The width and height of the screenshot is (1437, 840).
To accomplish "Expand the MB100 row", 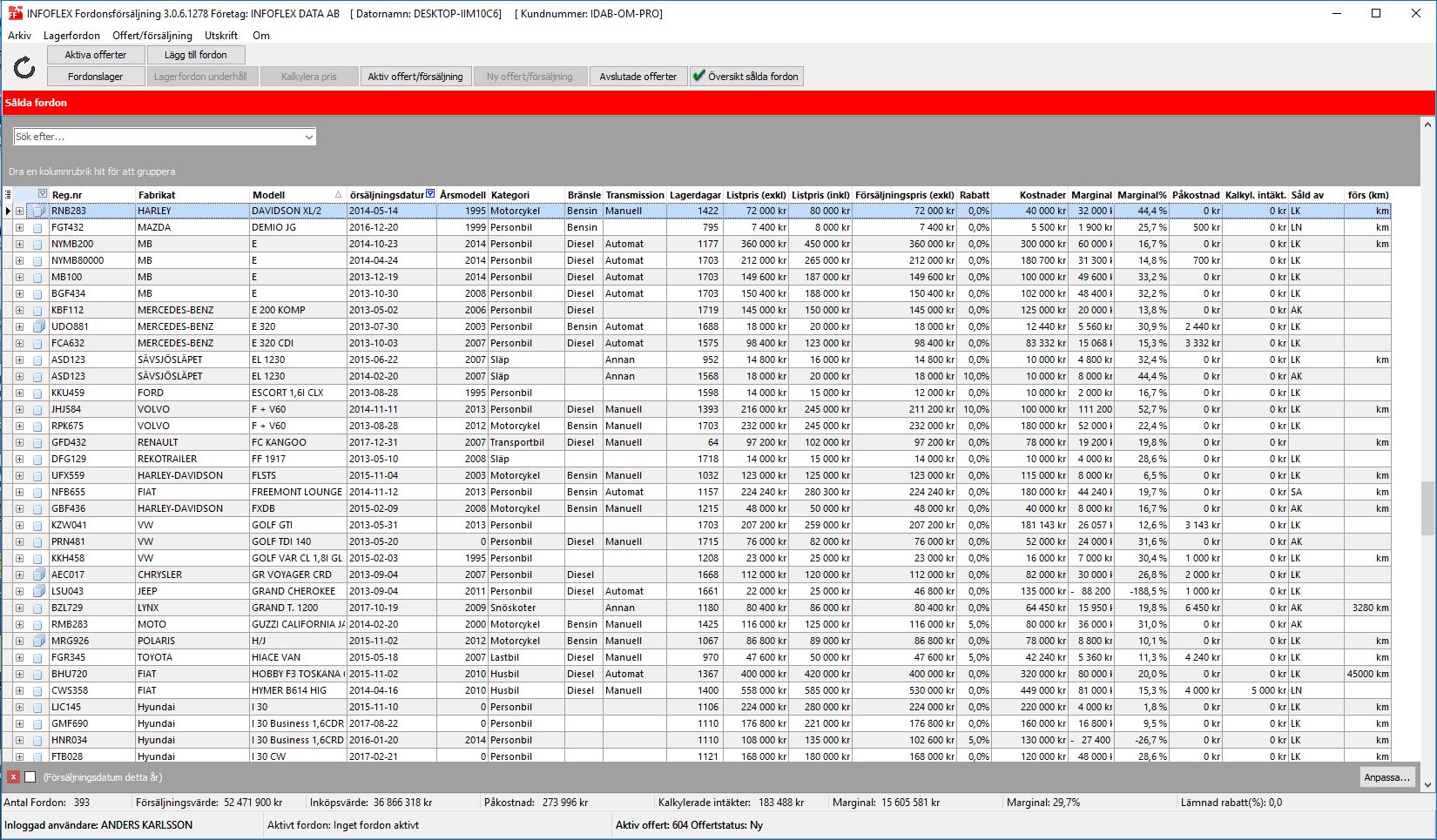I will [19, 277].
